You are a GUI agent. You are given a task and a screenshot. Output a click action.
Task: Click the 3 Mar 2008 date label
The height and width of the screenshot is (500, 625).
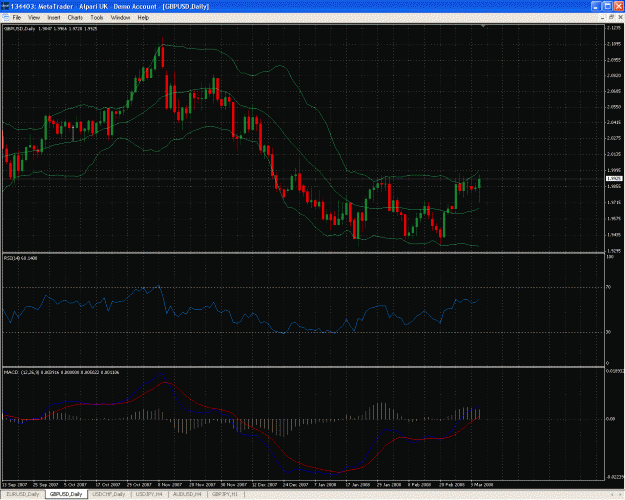482,485
